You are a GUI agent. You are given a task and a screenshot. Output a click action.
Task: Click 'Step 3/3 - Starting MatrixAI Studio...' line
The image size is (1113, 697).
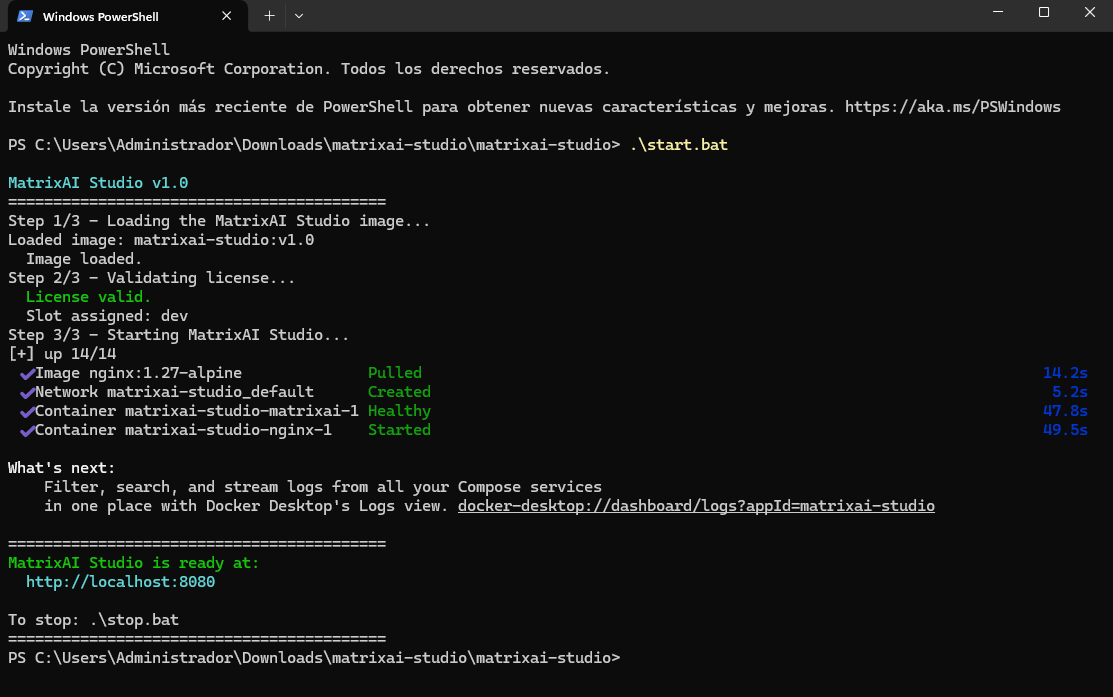[x=178, y=335]
